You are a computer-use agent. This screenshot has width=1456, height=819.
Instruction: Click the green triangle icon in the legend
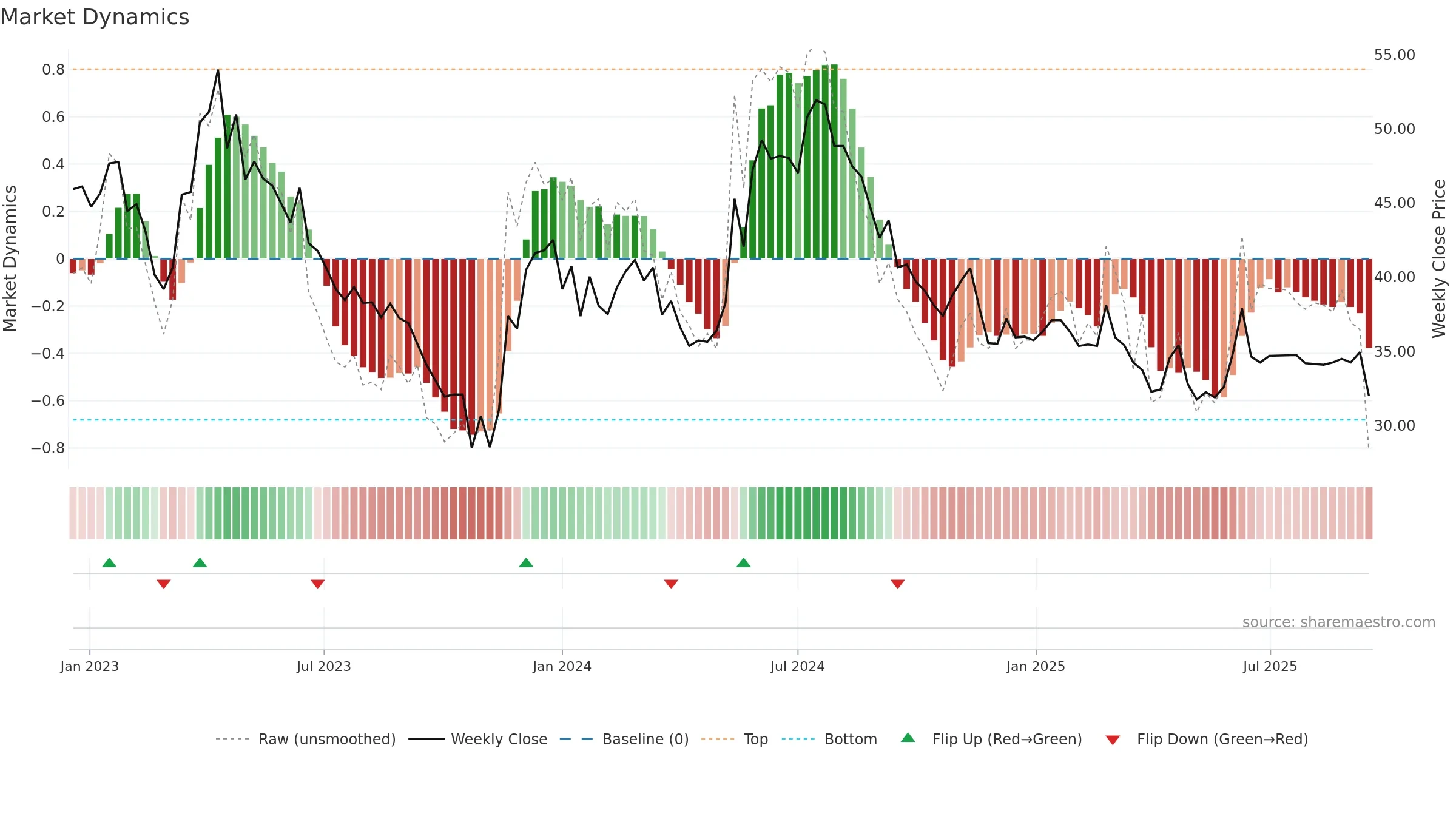908,738
